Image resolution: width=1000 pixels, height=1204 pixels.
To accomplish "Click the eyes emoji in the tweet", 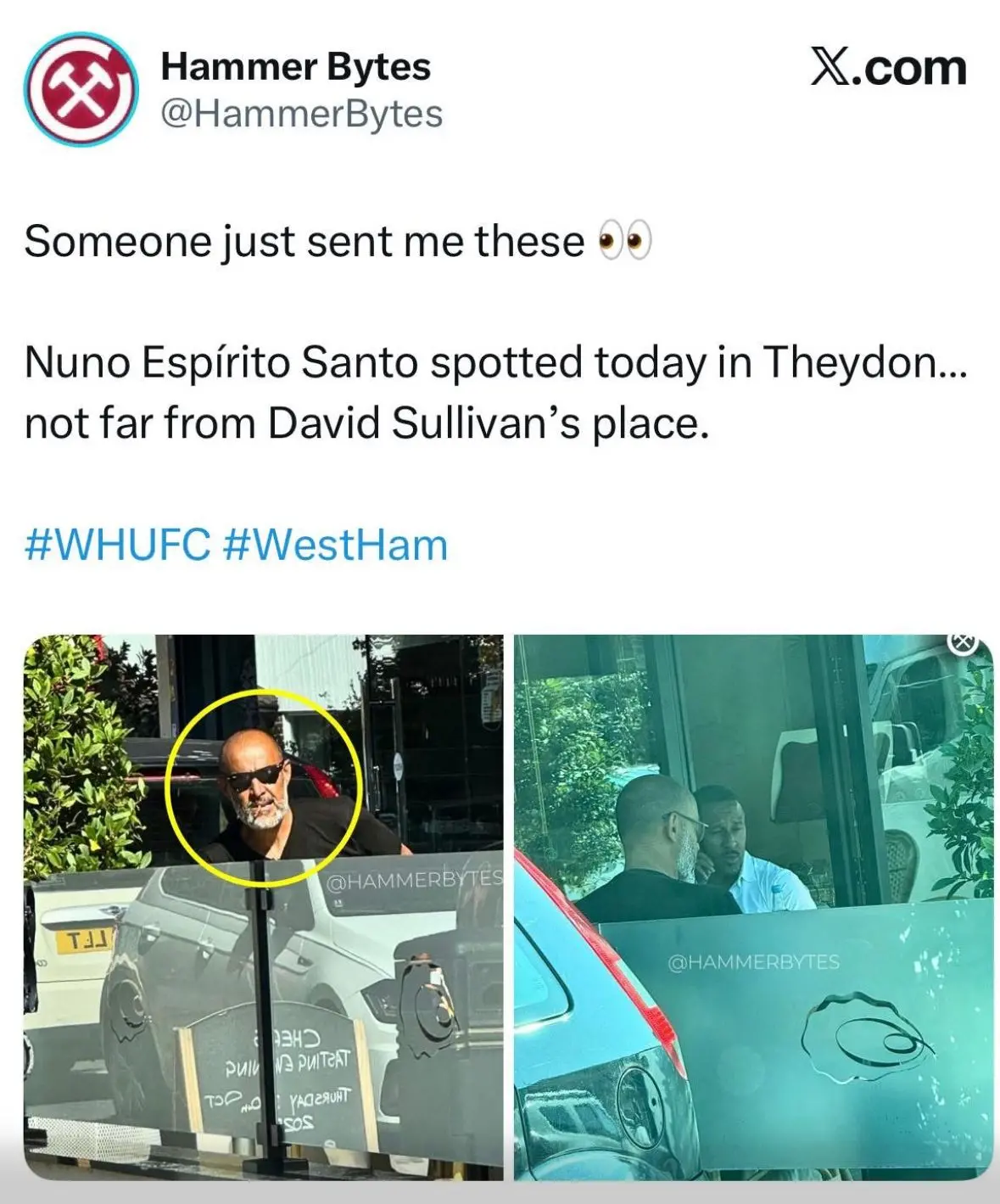I will point(625,241).
